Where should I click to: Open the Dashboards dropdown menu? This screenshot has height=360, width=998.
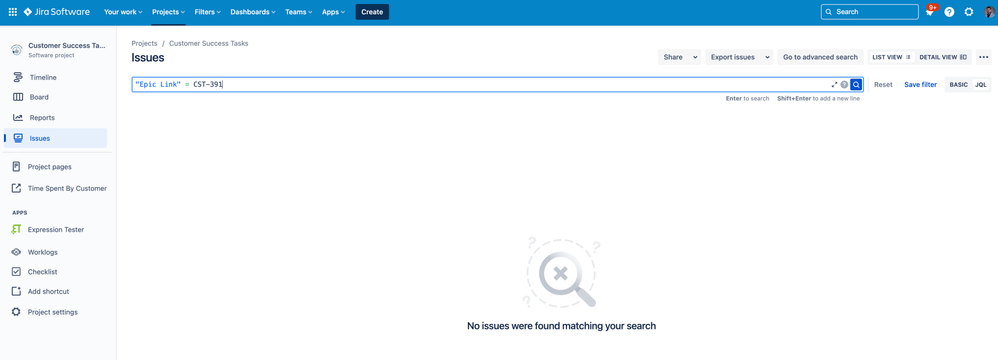tap(253, 12)
